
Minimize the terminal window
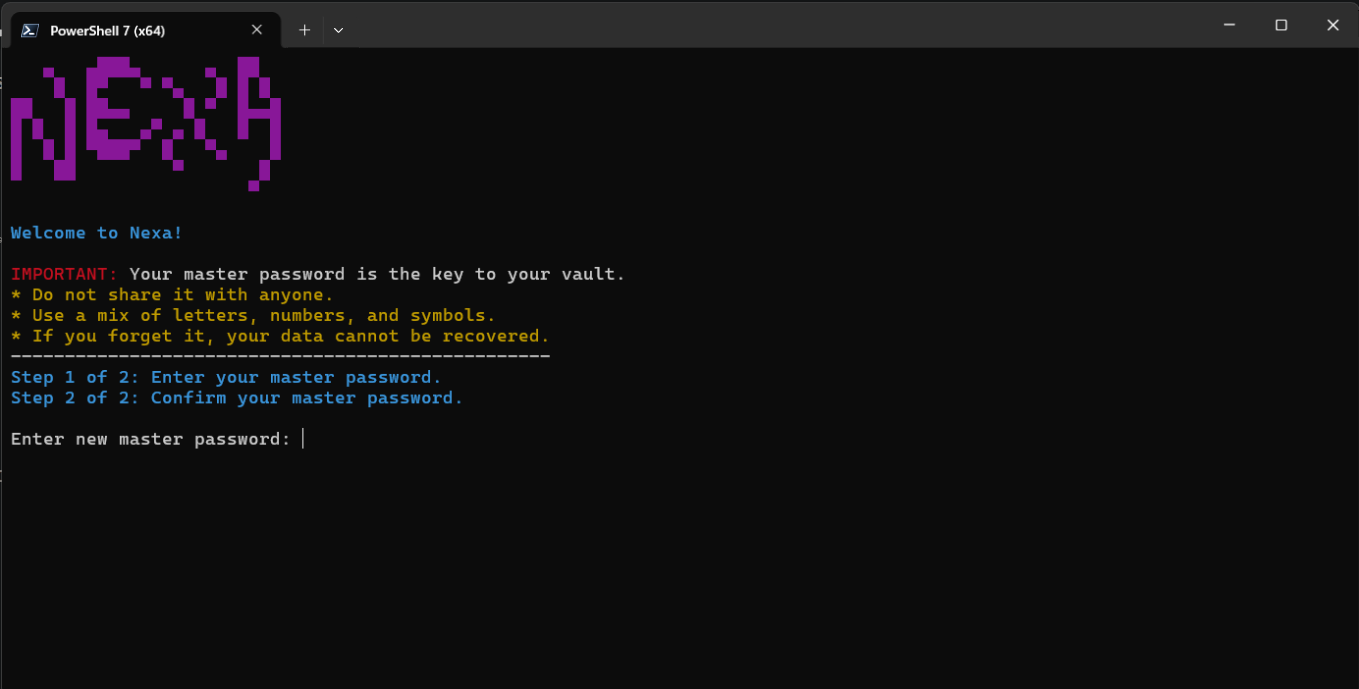[1229, 25]
